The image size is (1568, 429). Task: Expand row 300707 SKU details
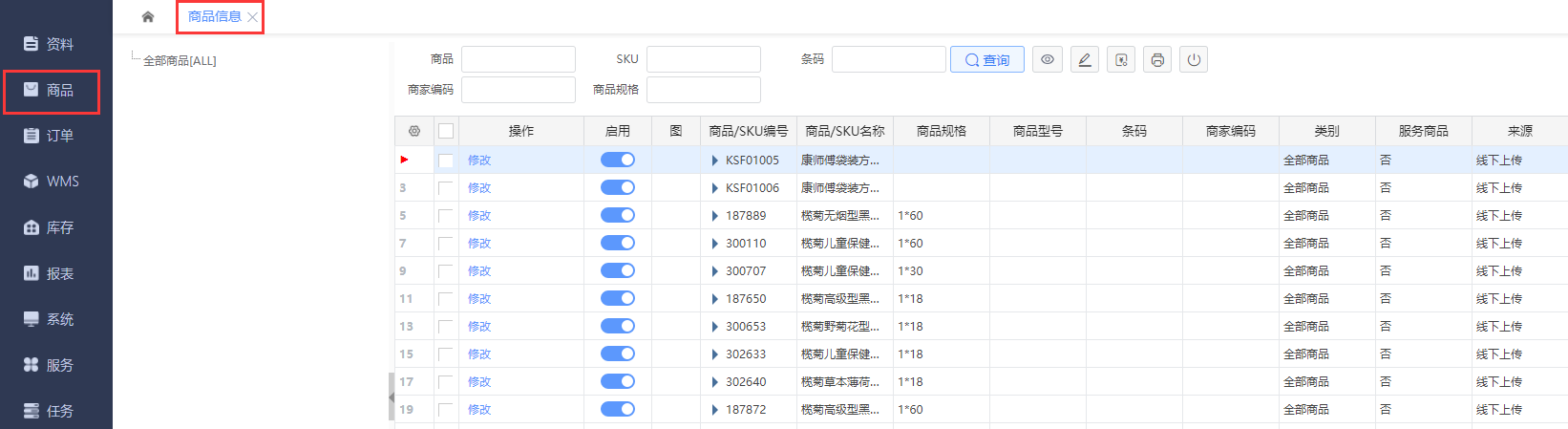click(714, 271)
